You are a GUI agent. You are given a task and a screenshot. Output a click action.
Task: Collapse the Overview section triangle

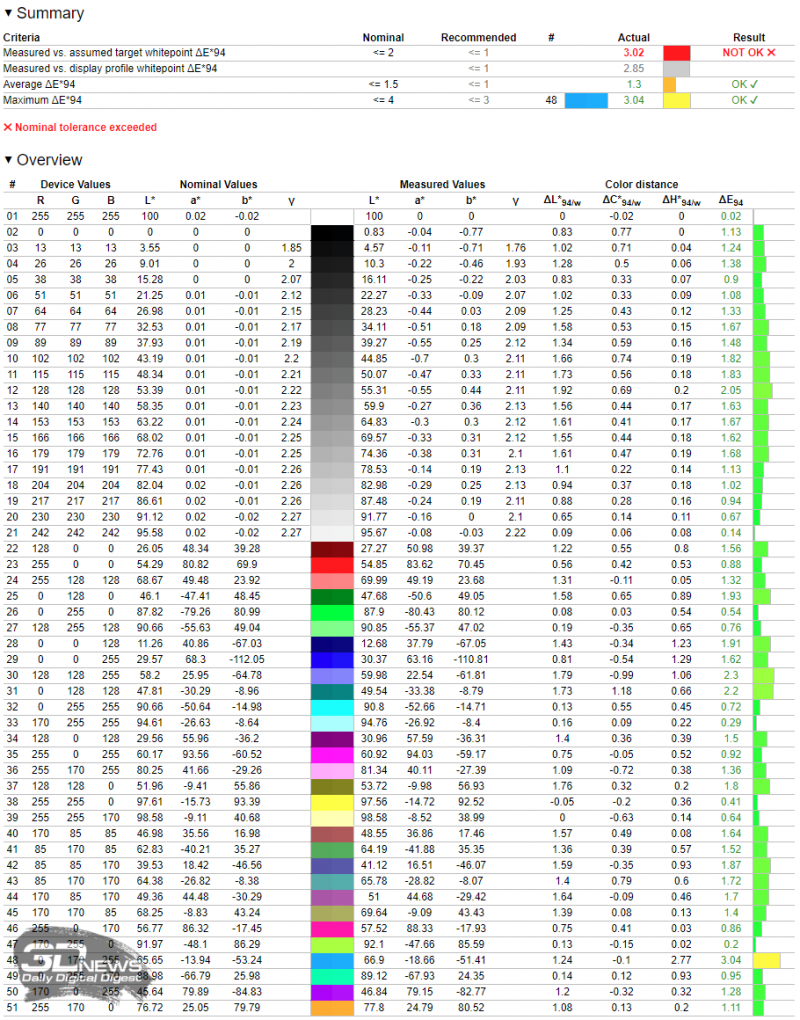pyautogui.click(x=9, y=160)
